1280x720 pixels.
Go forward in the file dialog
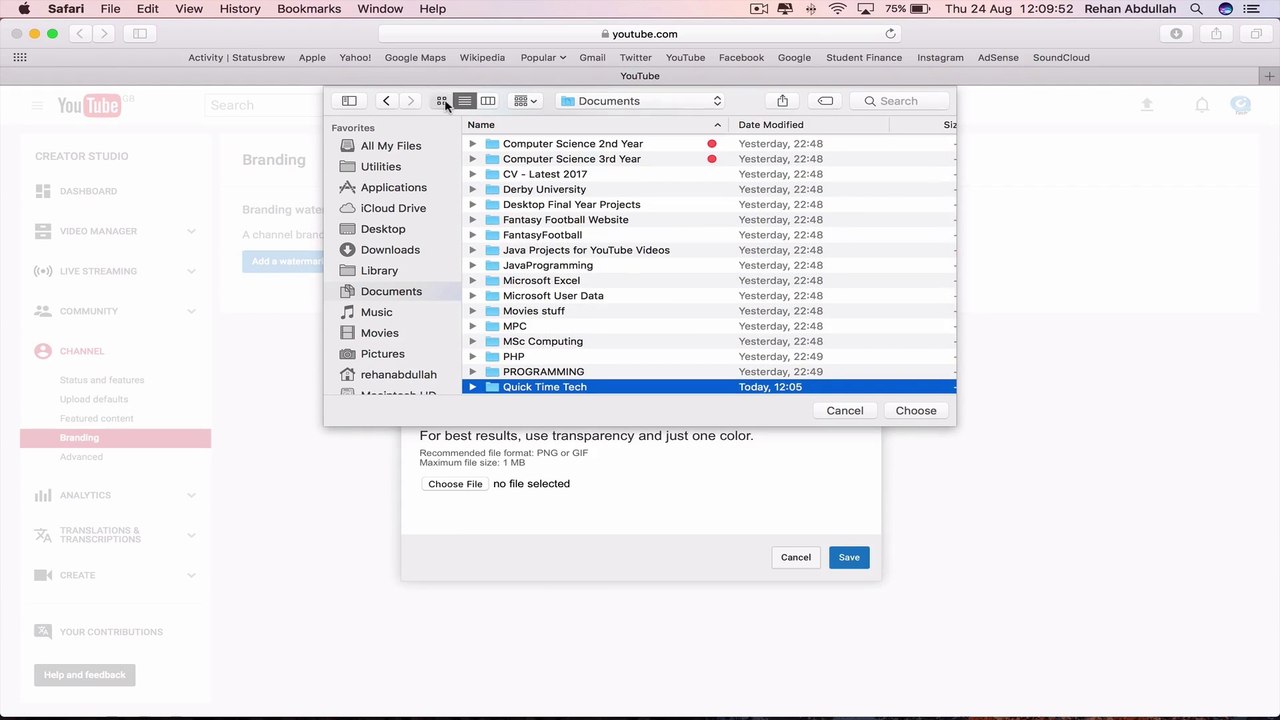(410, 101)
